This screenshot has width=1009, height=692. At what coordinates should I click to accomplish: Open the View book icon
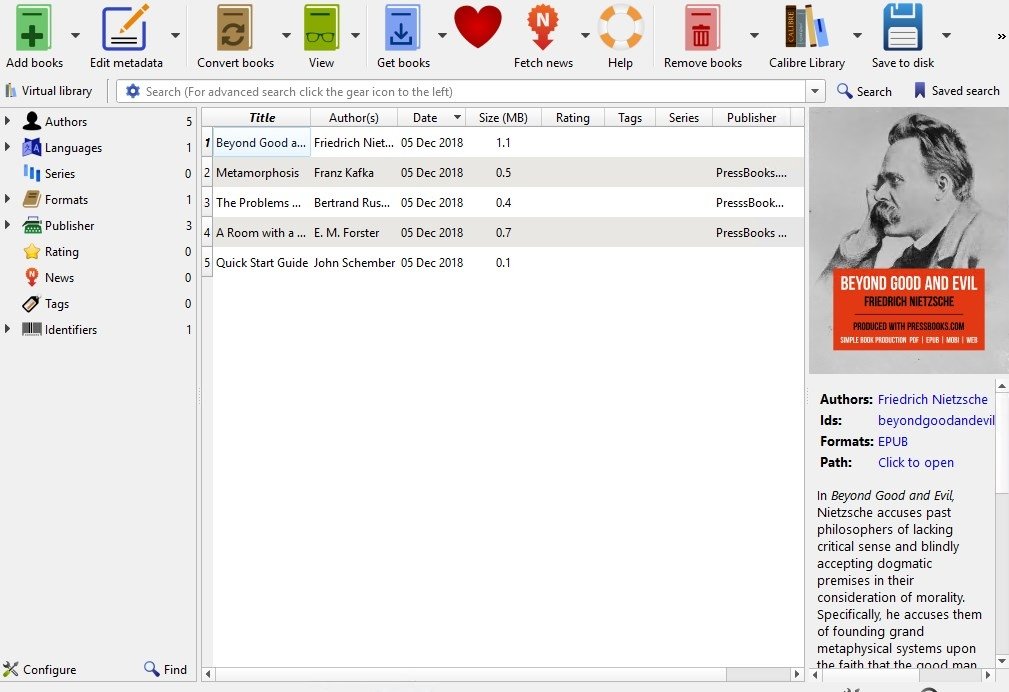(x=321, y=28)
